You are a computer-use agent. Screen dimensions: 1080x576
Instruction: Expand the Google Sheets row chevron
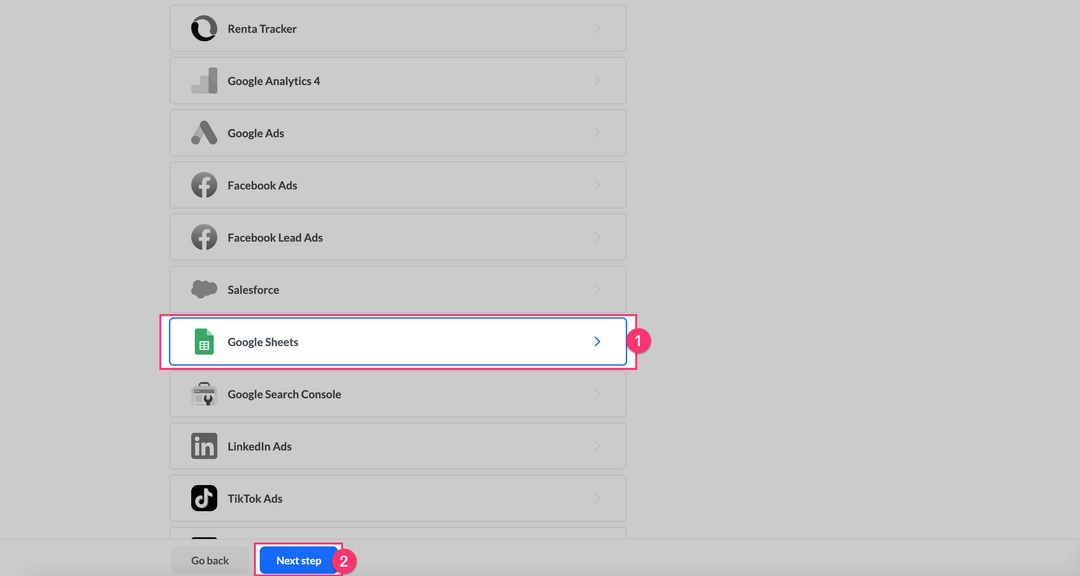[597, 342]
